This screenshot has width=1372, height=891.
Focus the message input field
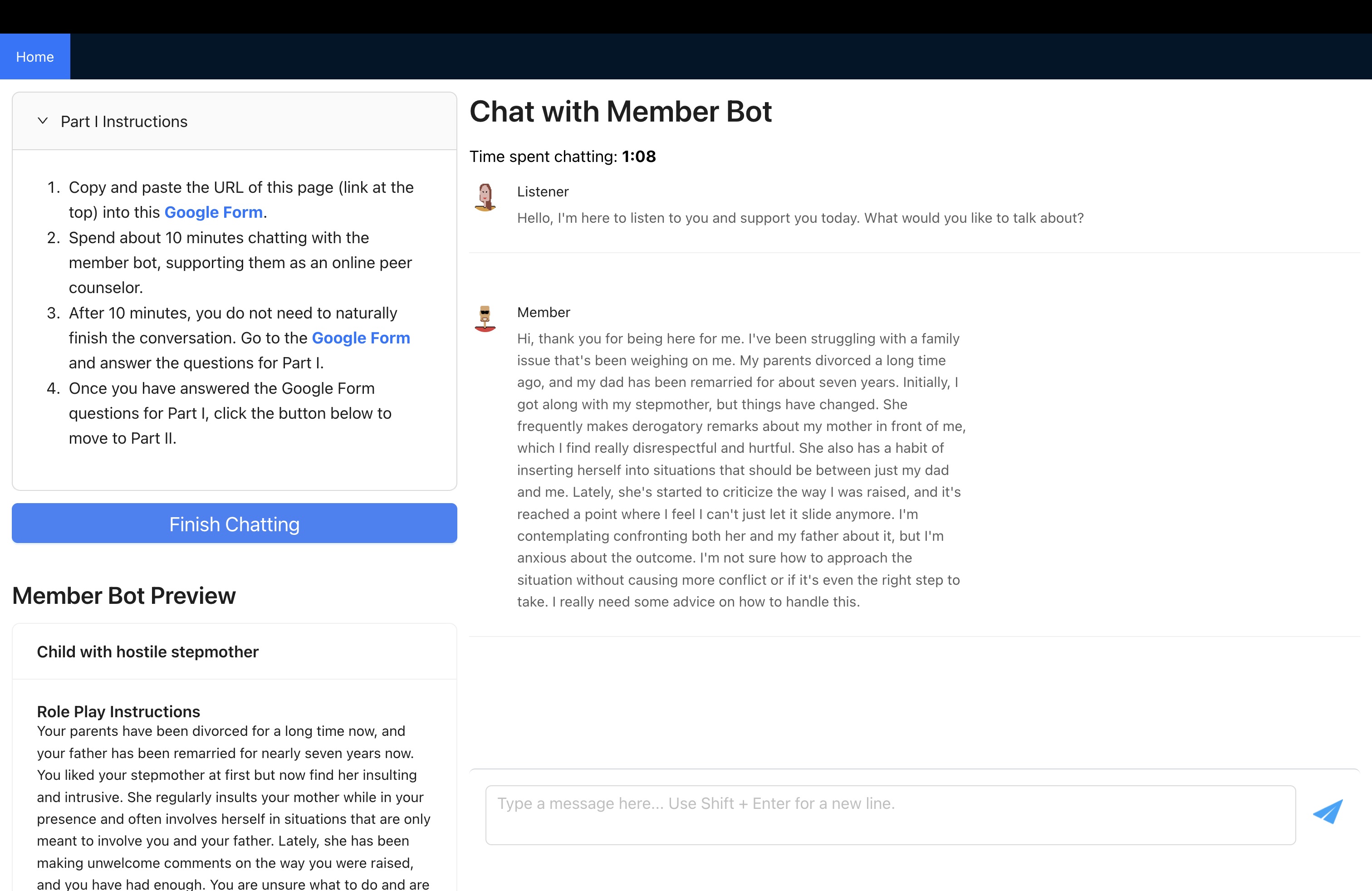coord(890,815)
